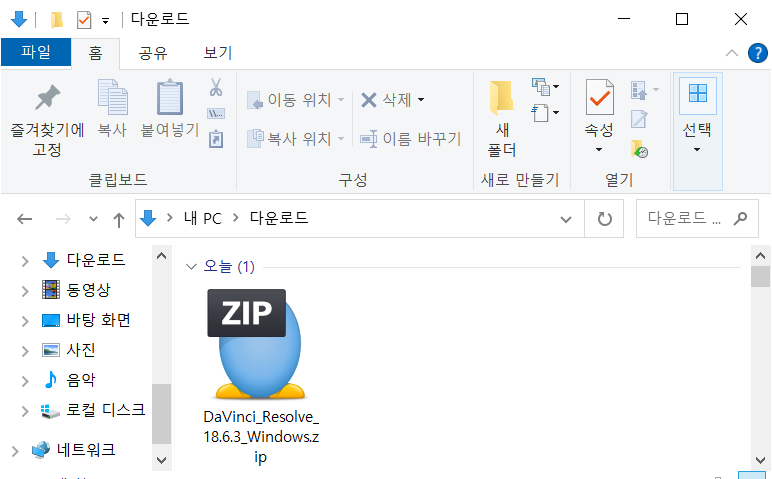The width and height of the screenshot is (772, 479).
Task: Open the address bar history dropdown
Action: click(566, 219)
